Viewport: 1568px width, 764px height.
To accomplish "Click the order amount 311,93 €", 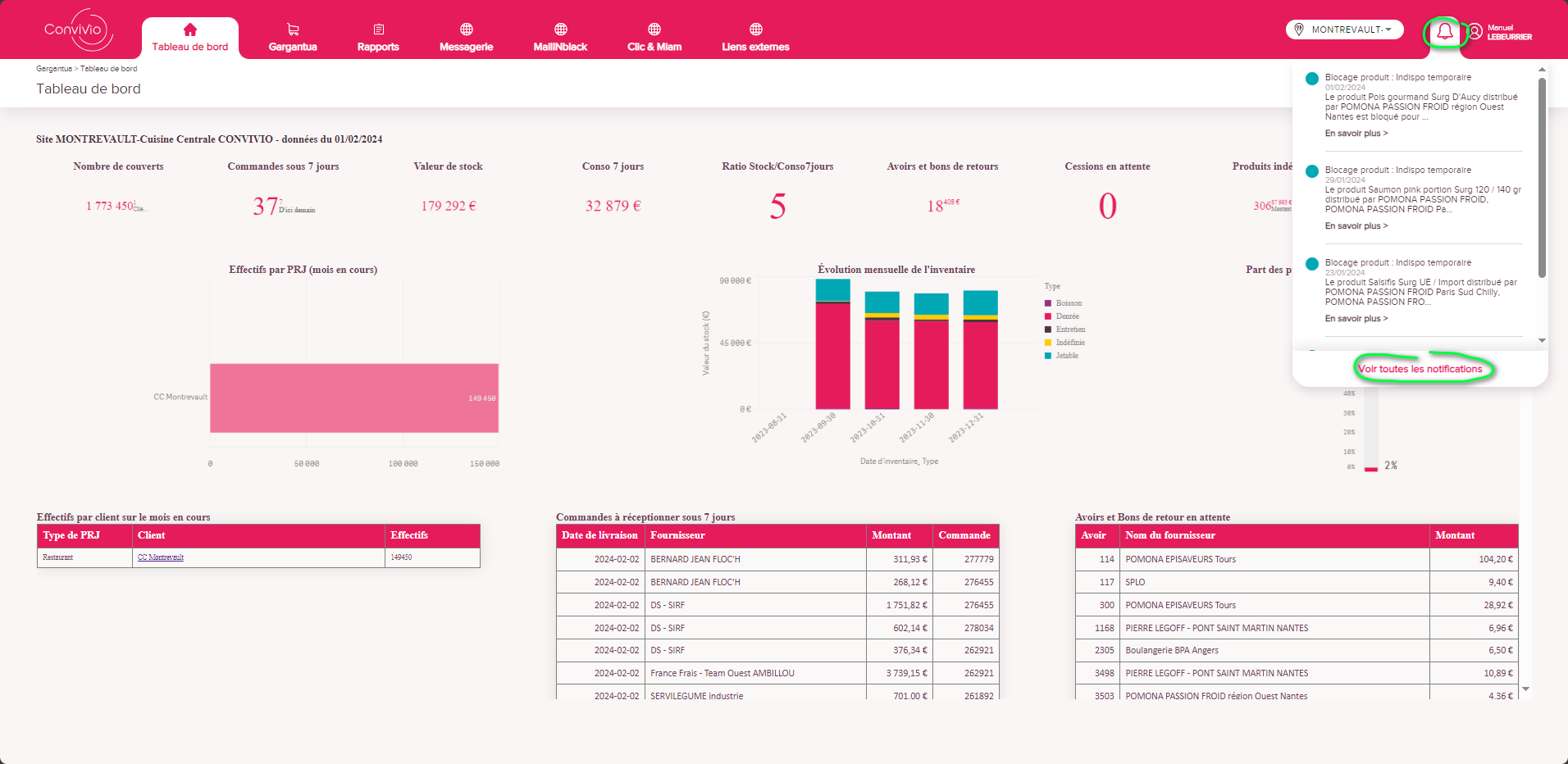I will point(910,559).
